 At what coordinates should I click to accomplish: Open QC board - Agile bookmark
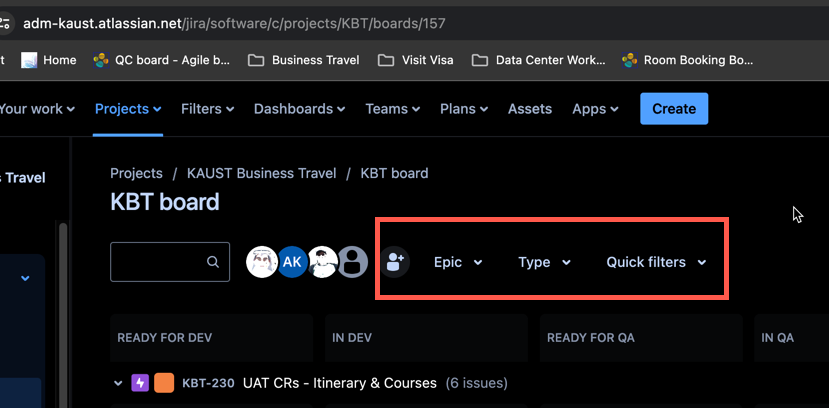point(161,60)
